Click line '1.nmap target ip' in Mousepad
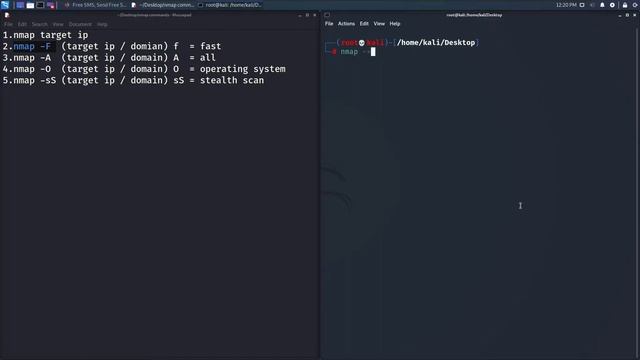This screenshot has width=640, height=360. coord(45,35)
